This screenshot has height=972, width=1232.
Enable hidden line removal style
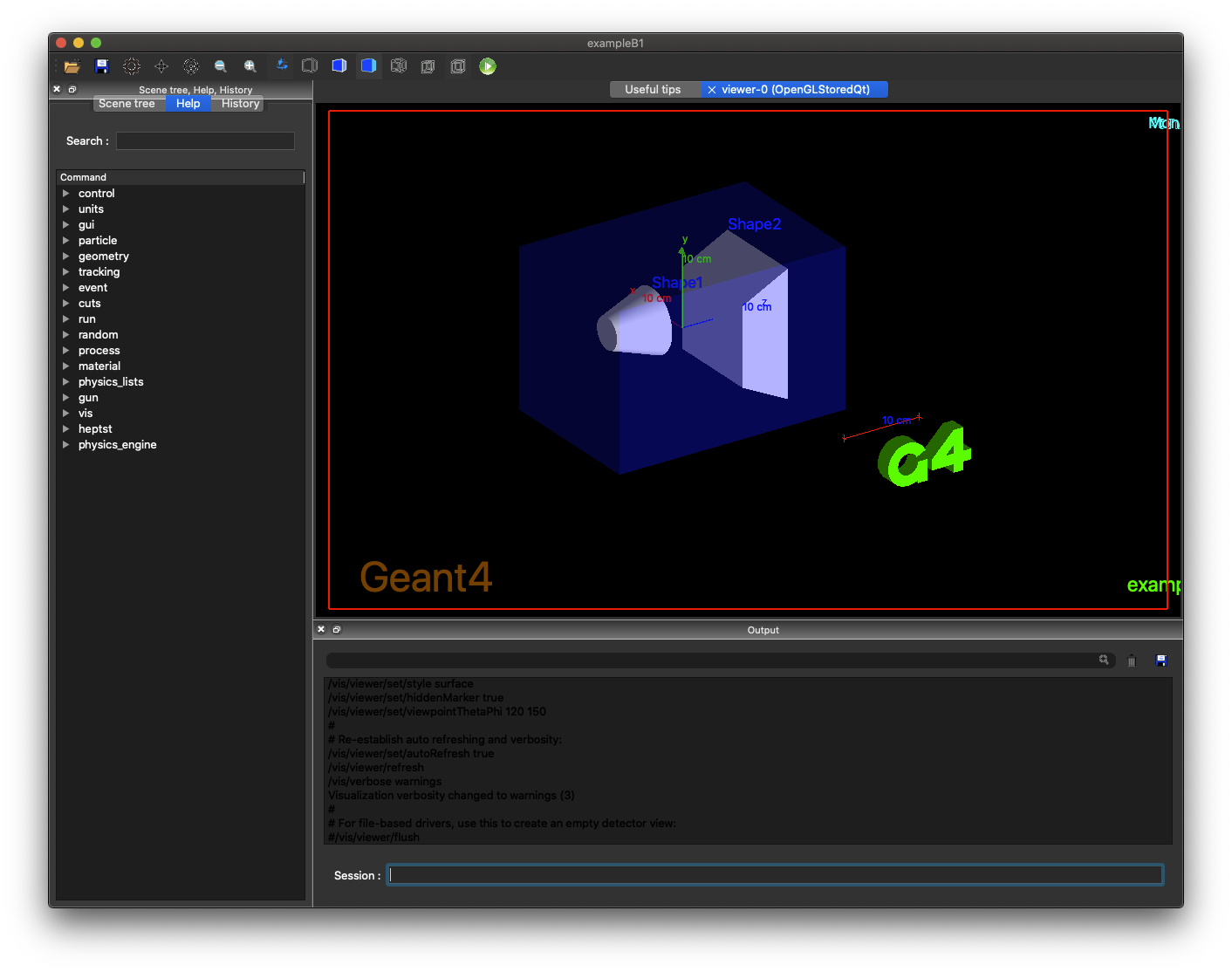(x=310, y=65)
